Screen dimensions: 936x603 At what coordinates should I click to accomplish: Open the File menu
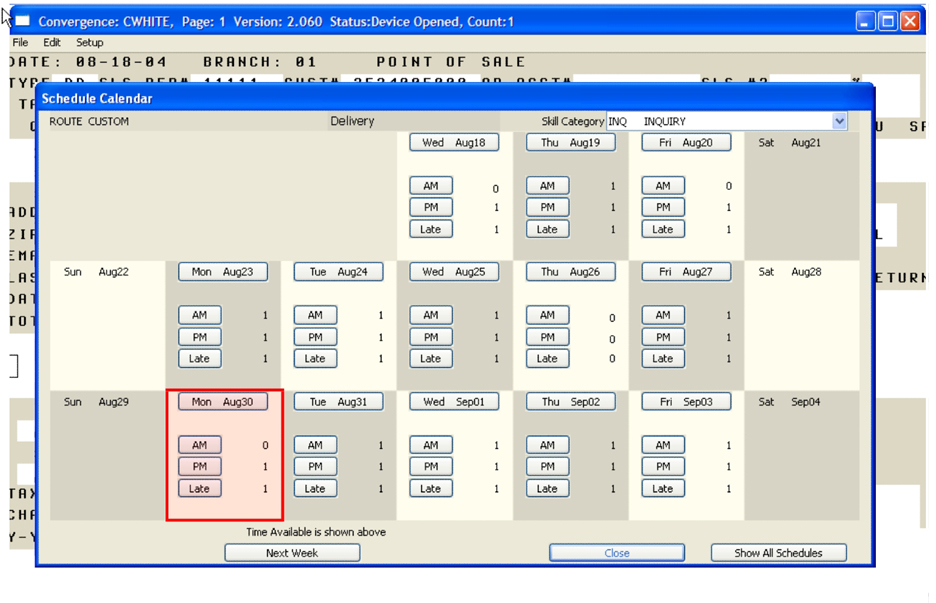point(20,43)
